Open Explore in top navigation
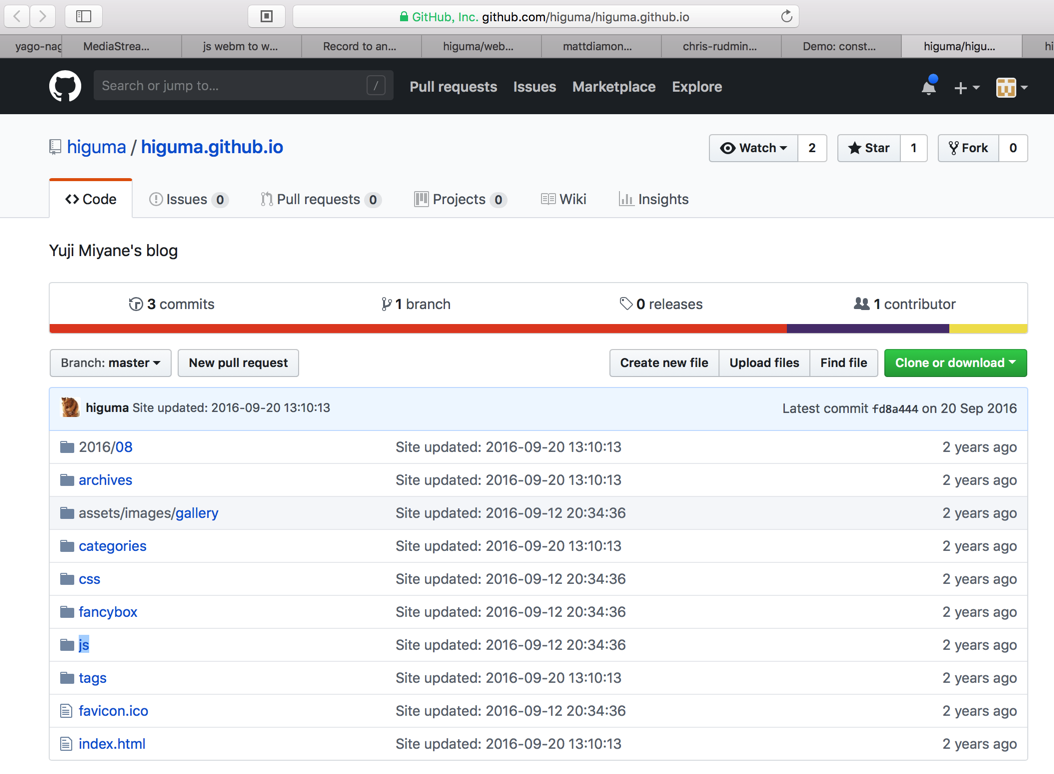 (x=696, y=87)
